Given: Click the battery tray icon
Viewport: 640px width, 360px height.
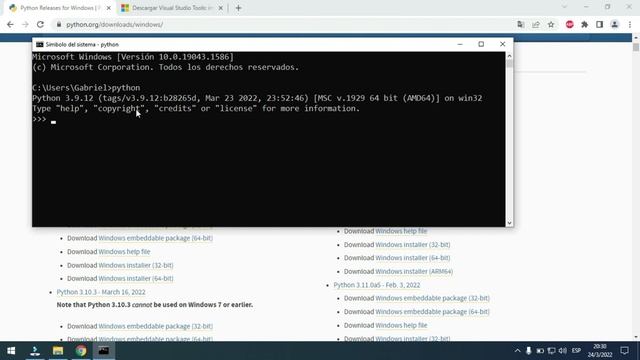Looking at the screenshot, I should tap(540, 351).
